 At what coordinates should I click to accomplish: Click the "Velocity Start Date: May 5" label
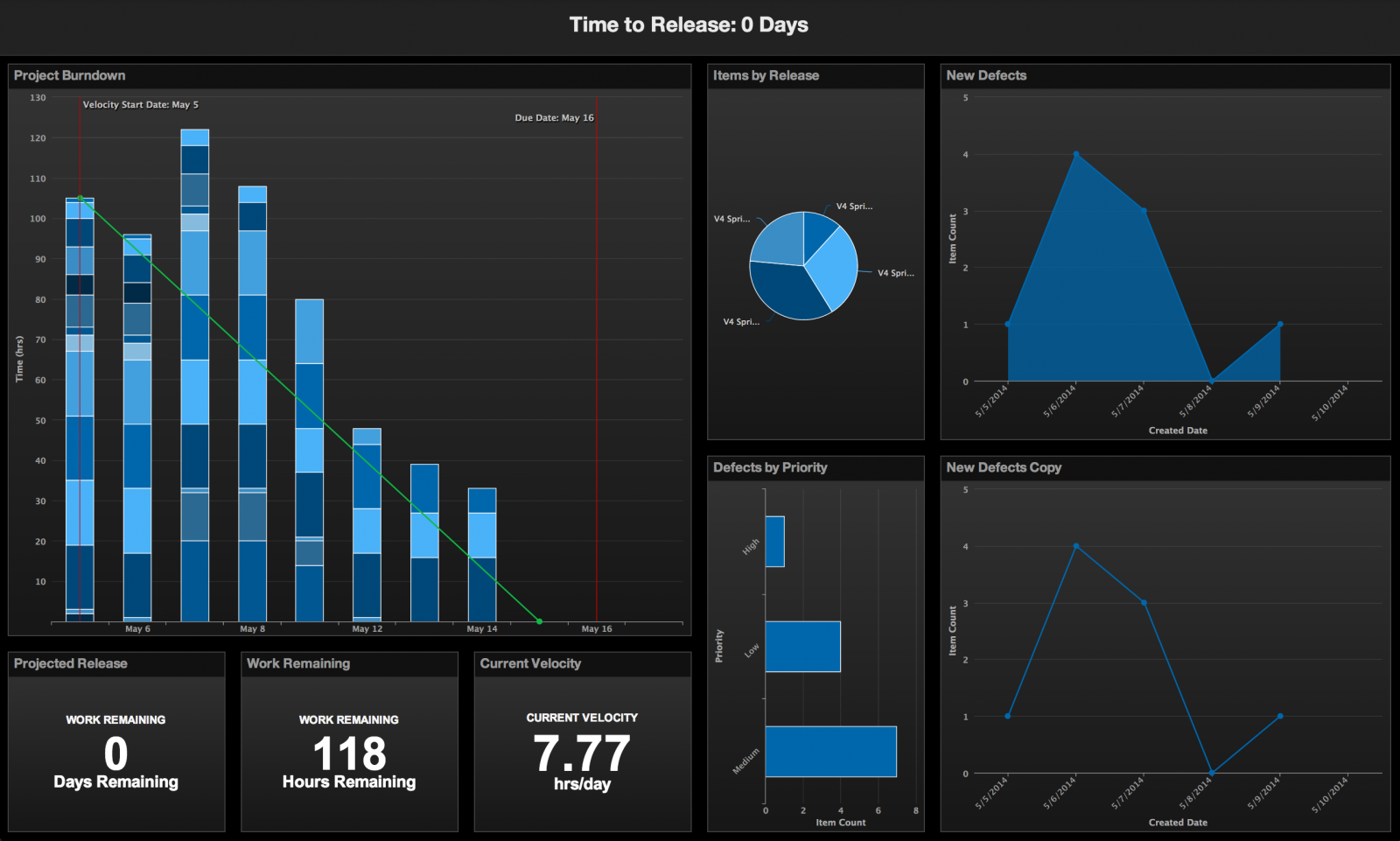pyautogui.click(x=140, y=105)
